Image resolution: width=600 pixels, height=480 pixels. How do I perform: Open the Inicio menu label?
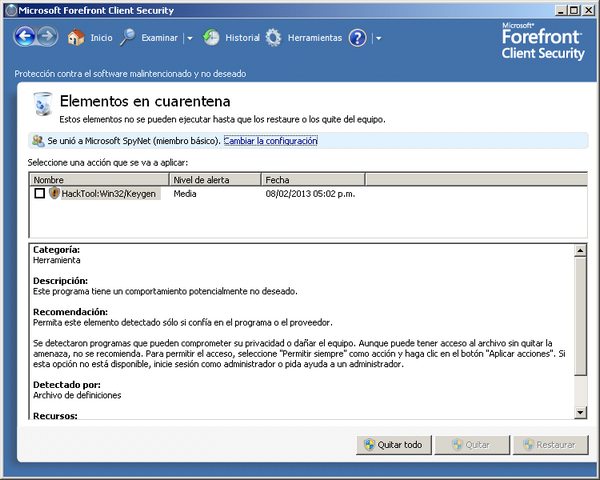(x=101, y=38)
